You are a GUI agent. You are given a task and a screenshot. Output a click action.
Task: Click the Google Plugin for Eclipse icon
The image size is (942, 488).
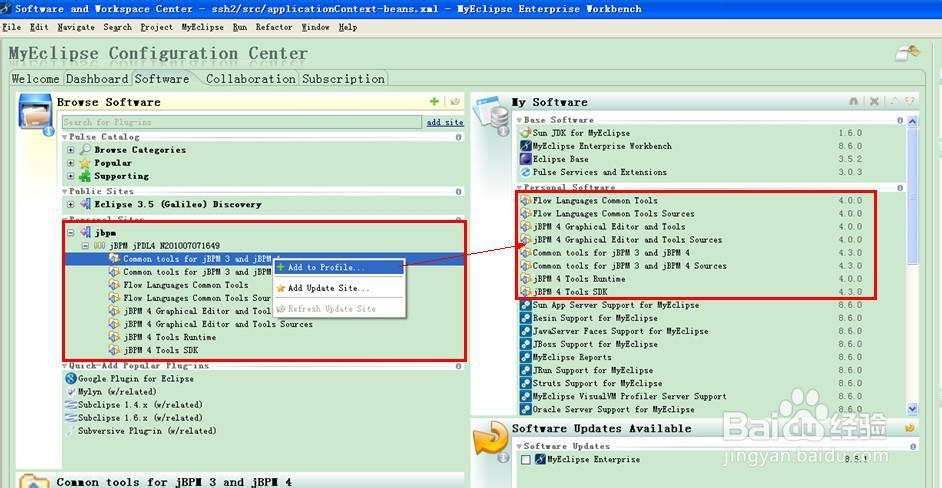point(71,379)
